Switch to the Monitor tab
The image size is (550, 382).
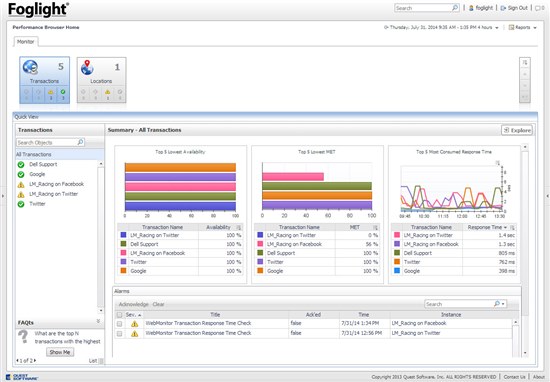(26, 41)
